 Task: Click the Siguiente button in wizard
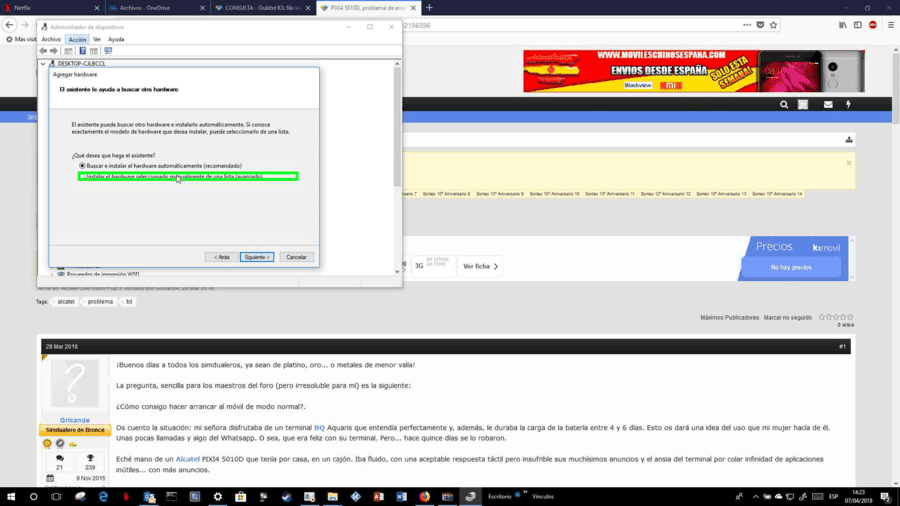(x=257, y=257)
